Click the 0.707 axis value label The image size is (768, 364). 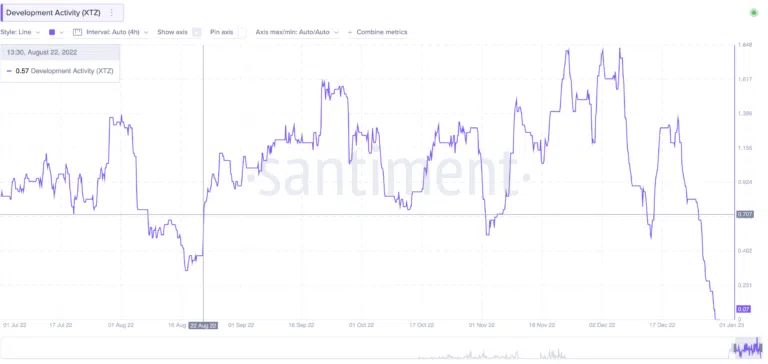pyautogui.click(x=744, y=214)
